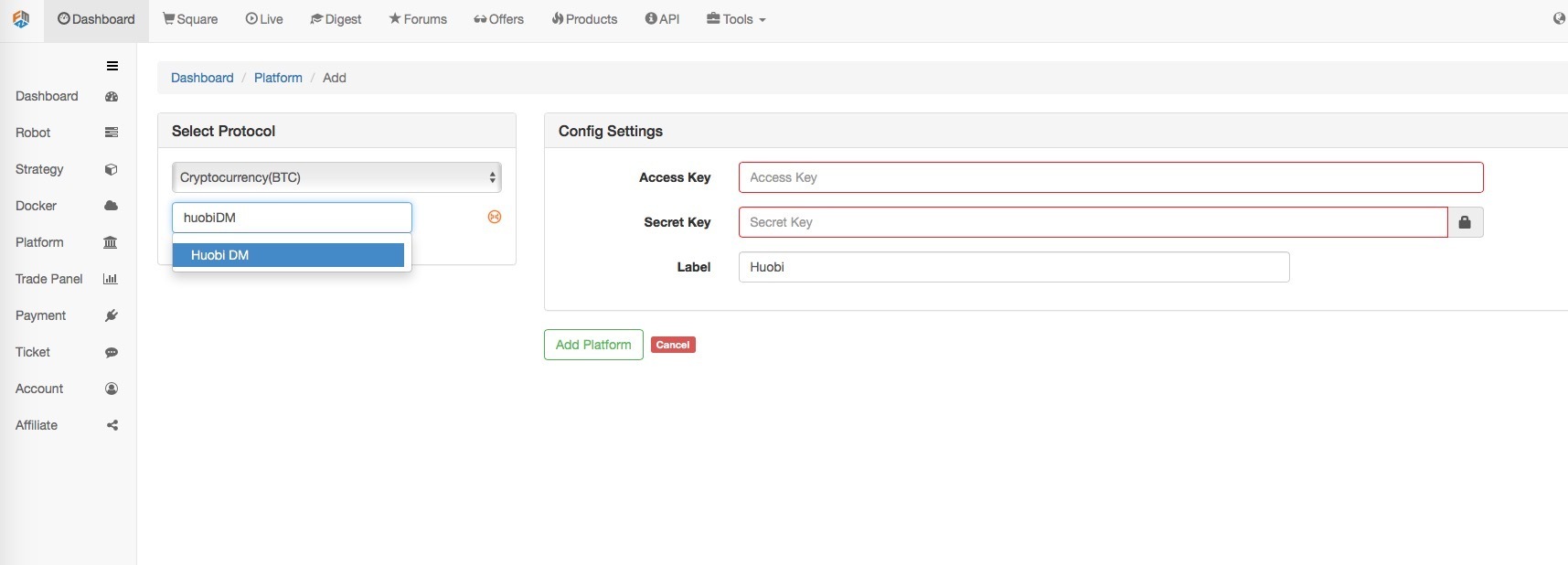Click the hamburger menu icon in the sidebar
The image size is (1568, 565).
coord(112,66)
